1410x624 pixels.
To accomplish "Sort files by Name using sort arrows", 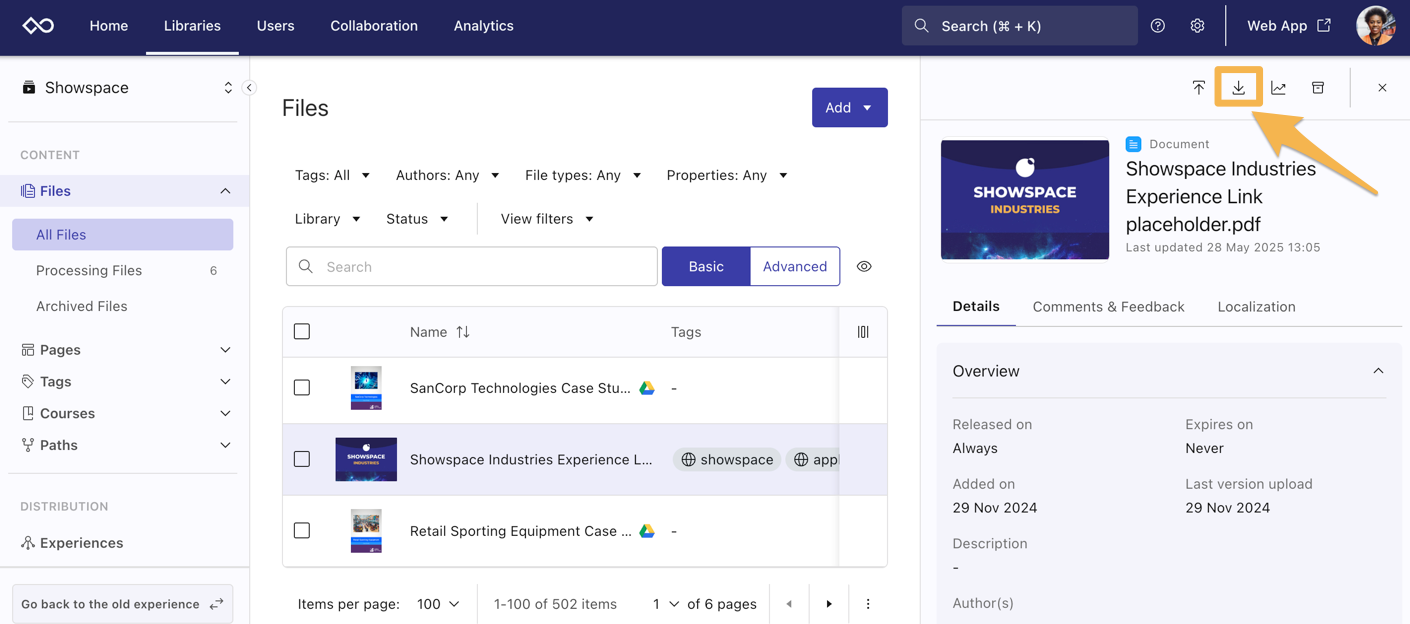I will (463, 332).
